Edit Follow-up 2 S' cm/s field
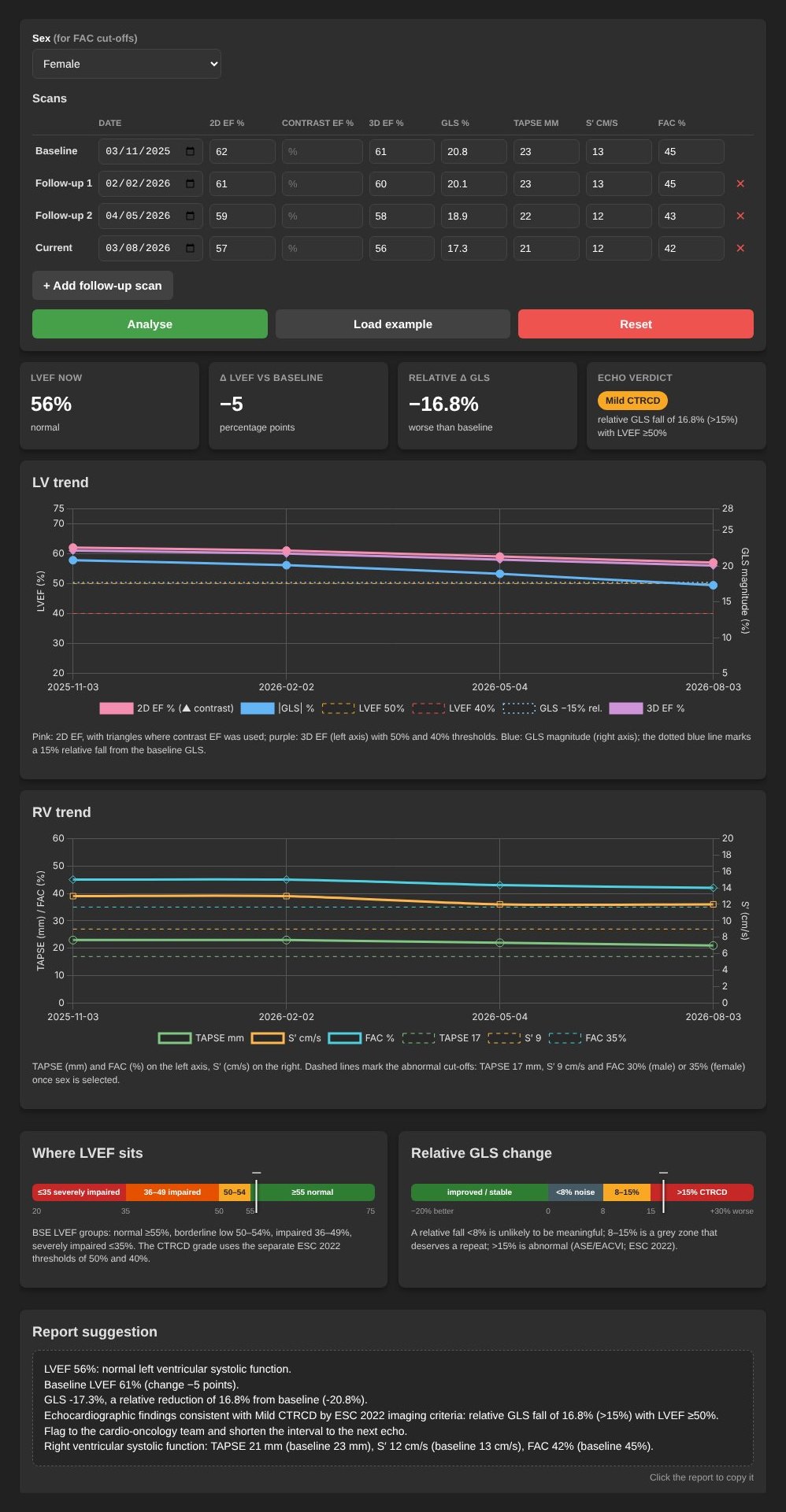 619,216
